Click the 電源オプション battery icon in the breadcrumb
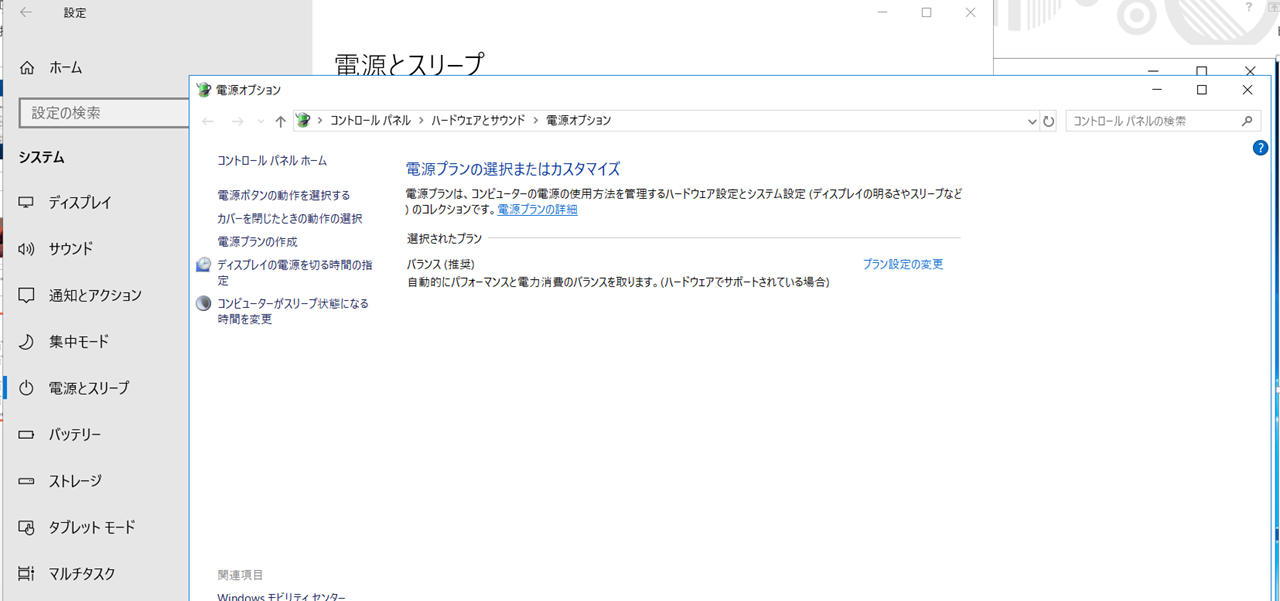1280x601 pixels. tap(300, 120)
